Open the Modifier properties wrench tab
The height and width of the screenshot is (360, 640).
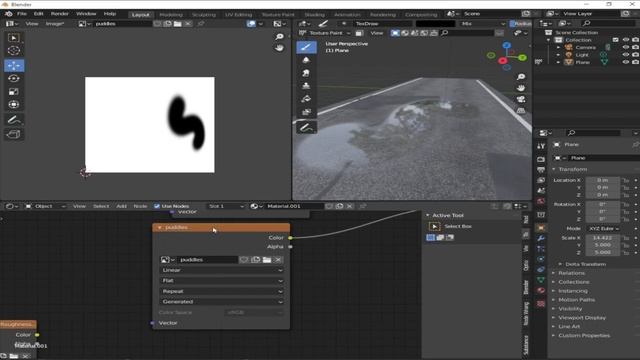(541, 238)
